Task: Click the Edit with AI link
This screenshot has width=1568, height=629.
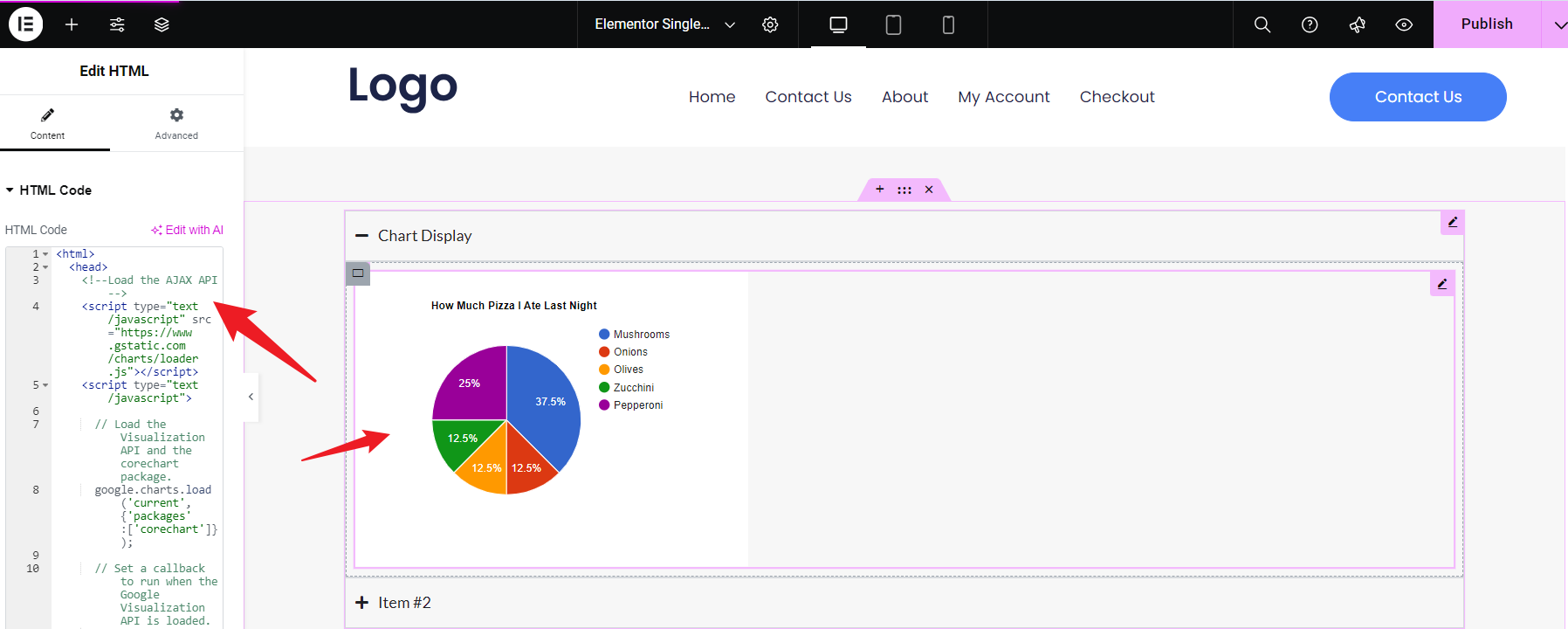Action: (x=188, y=230)
